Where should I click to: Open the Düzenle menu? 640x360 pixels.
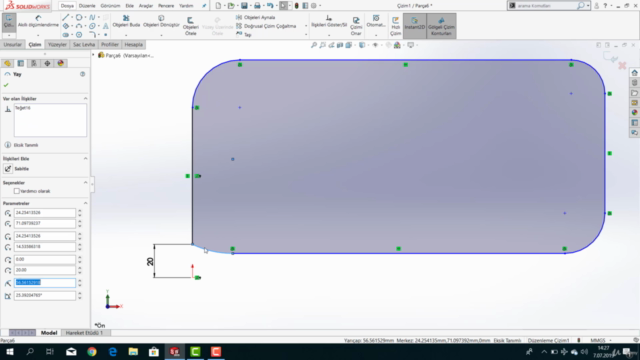[87, 6]
